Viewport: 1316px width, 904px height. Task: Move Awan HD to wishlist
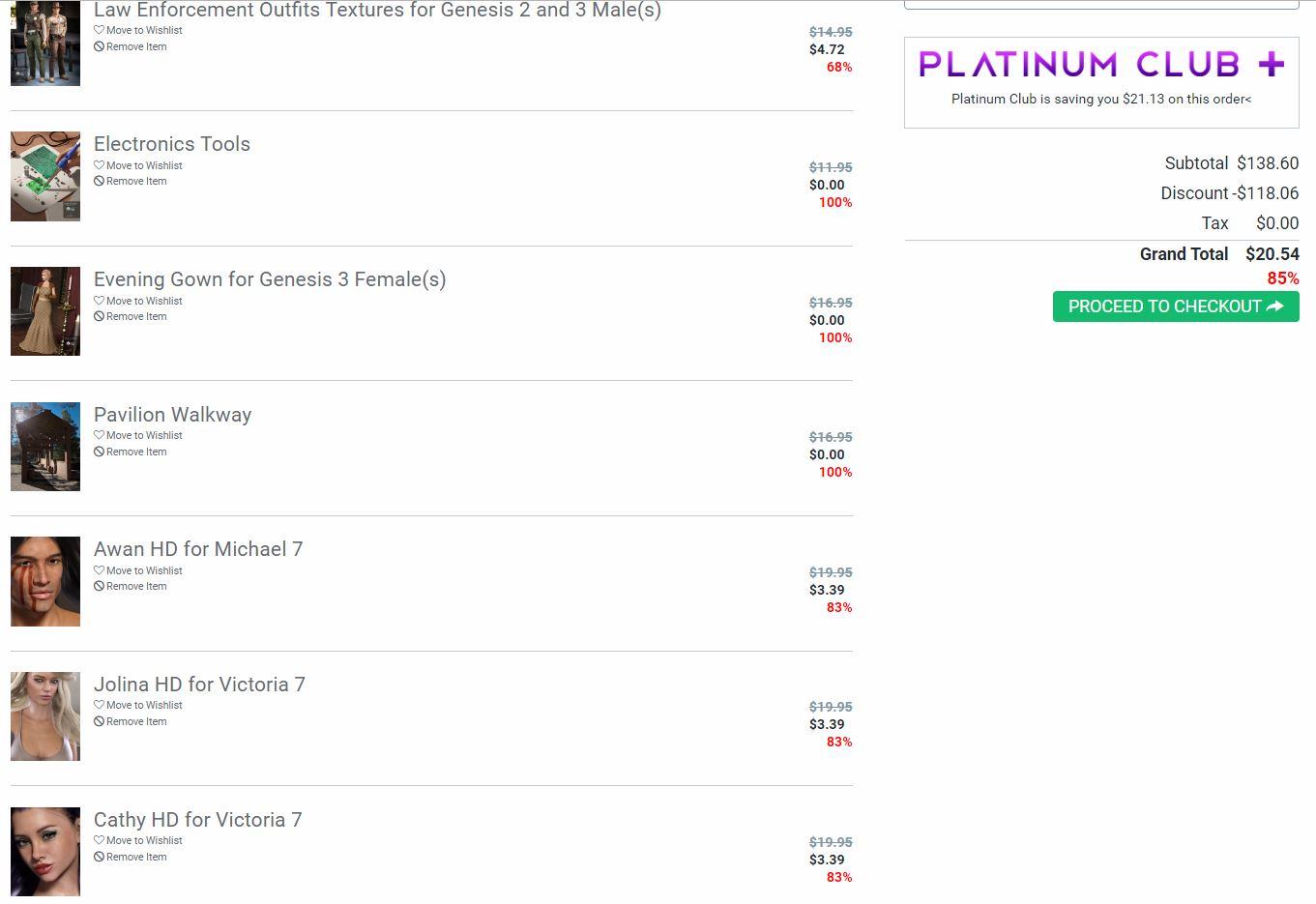(143, 570)
